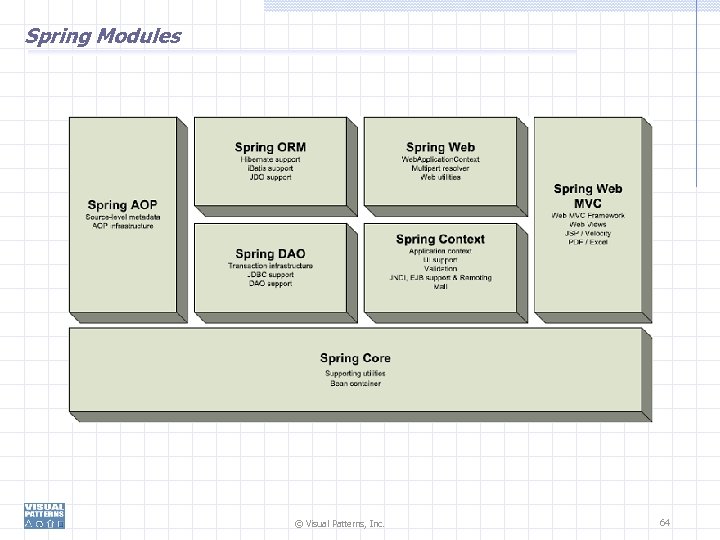
Task: Select the 'Web MVC Framework' line
Action: (588, 215)
